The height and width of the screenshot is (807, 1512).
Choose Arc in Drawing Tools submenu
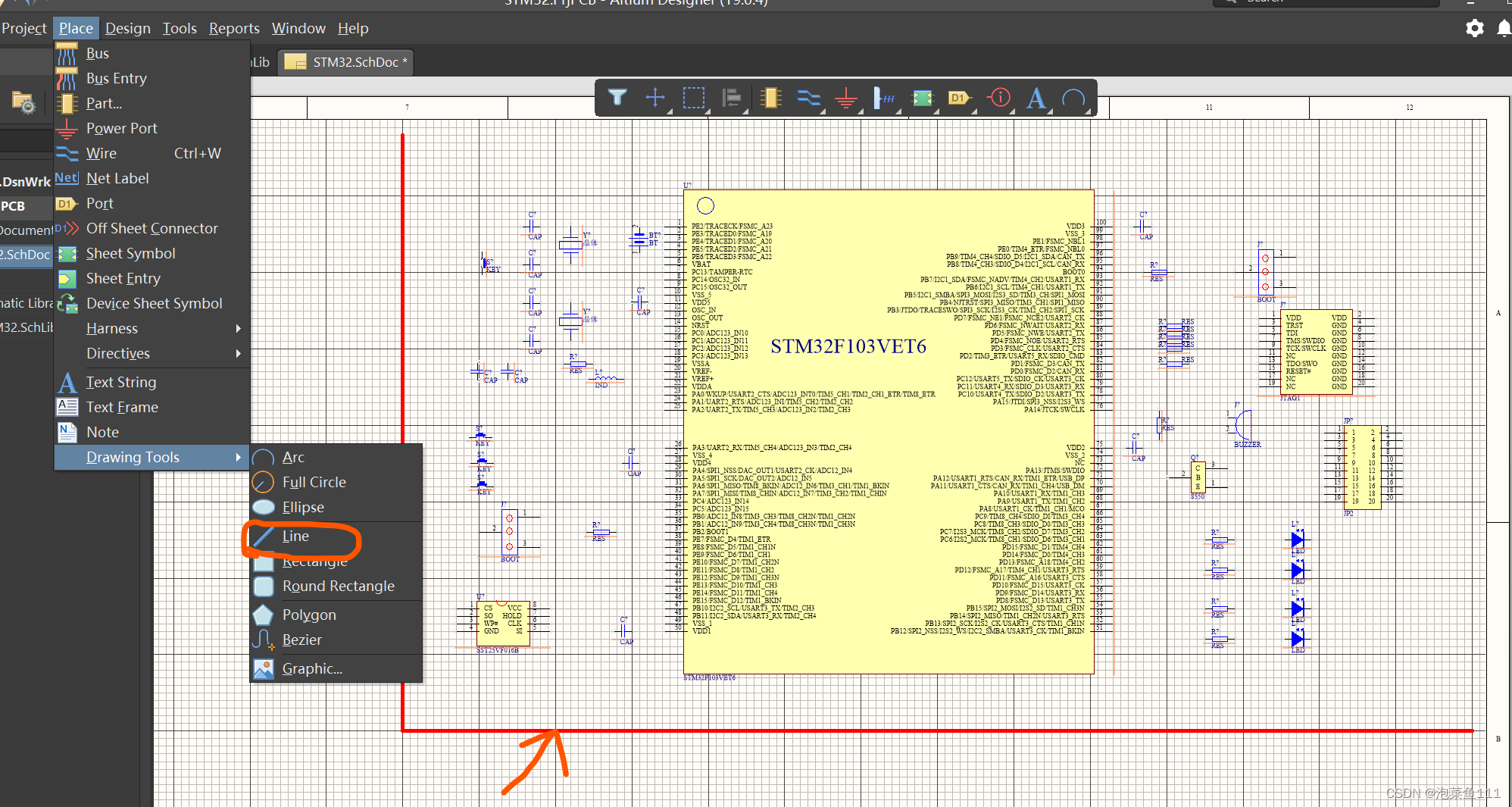[x=336, y=457]
